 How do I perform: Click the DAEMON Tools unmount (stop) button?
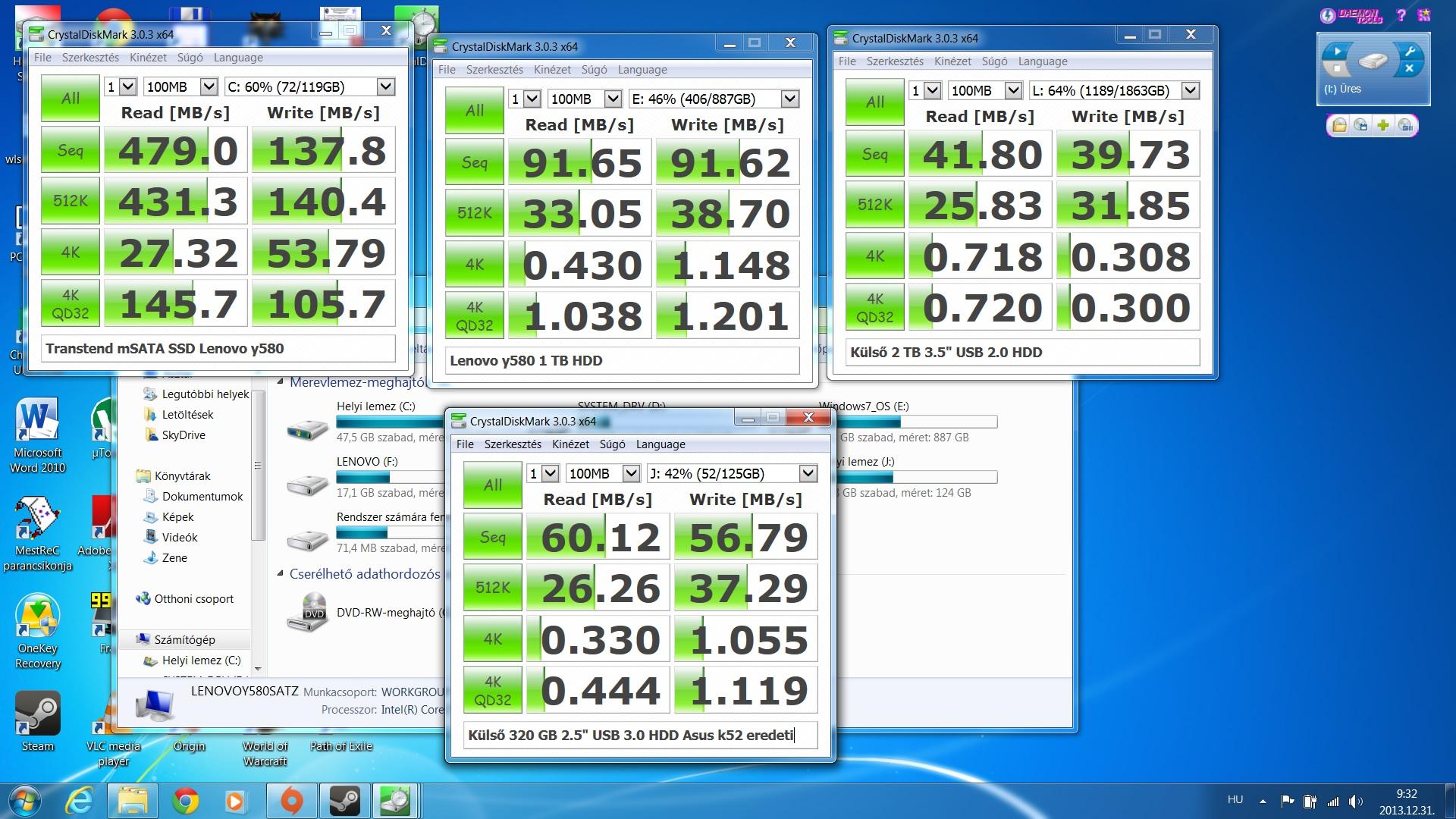[1337, 70]
